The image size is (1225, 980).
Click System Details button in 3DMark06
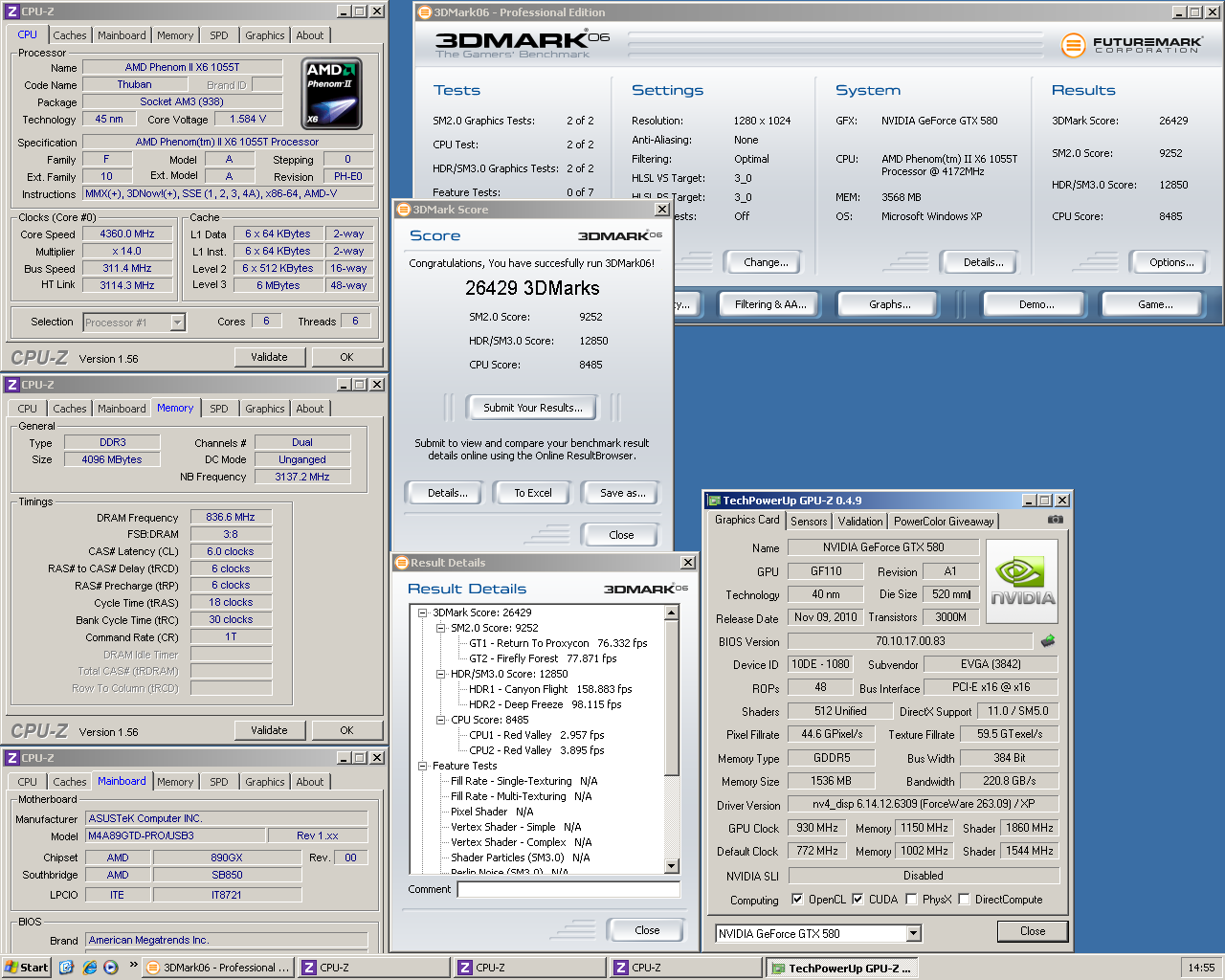click(x=979, y=262)
